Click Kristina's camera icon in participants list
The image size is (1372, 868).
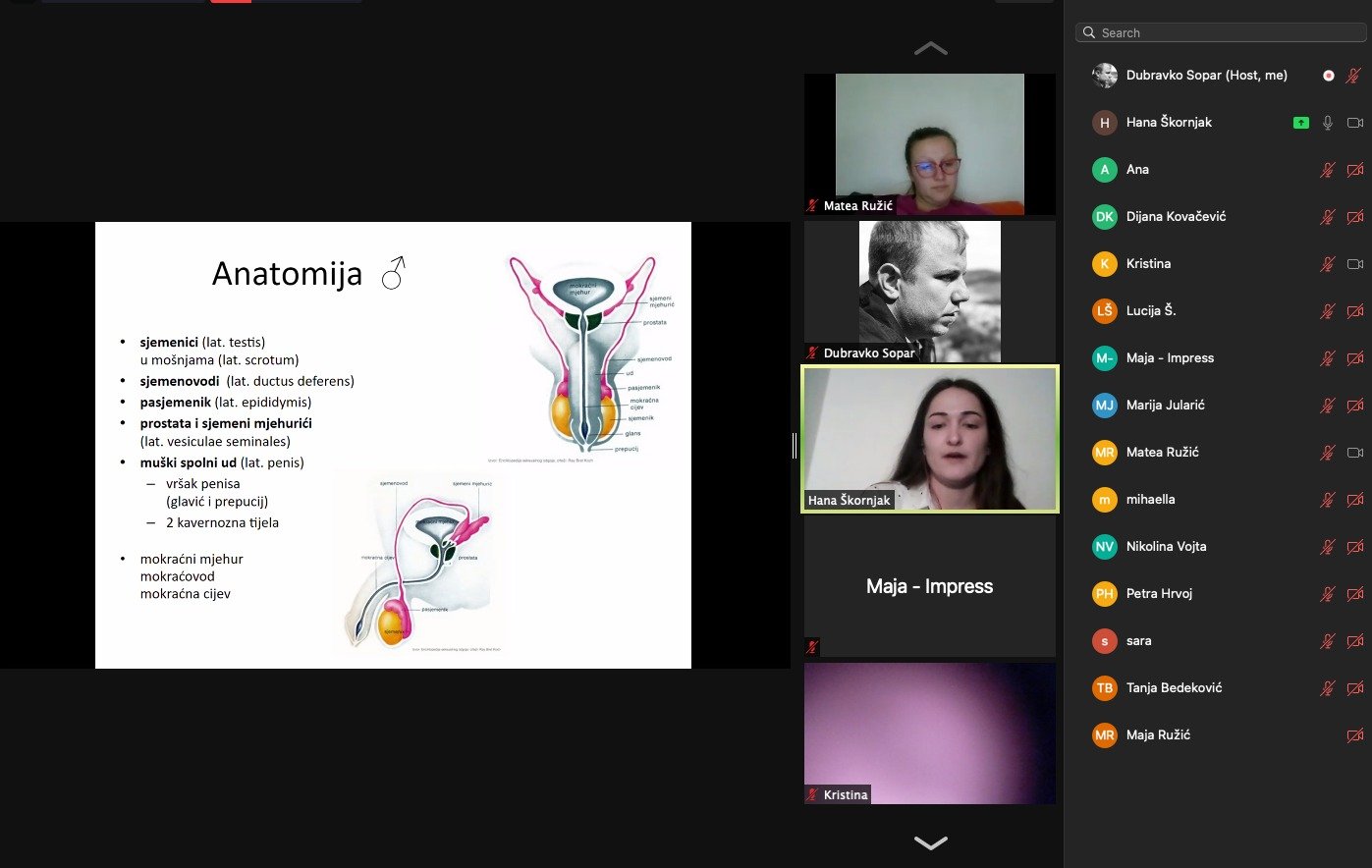click(x=1355, y=264)
